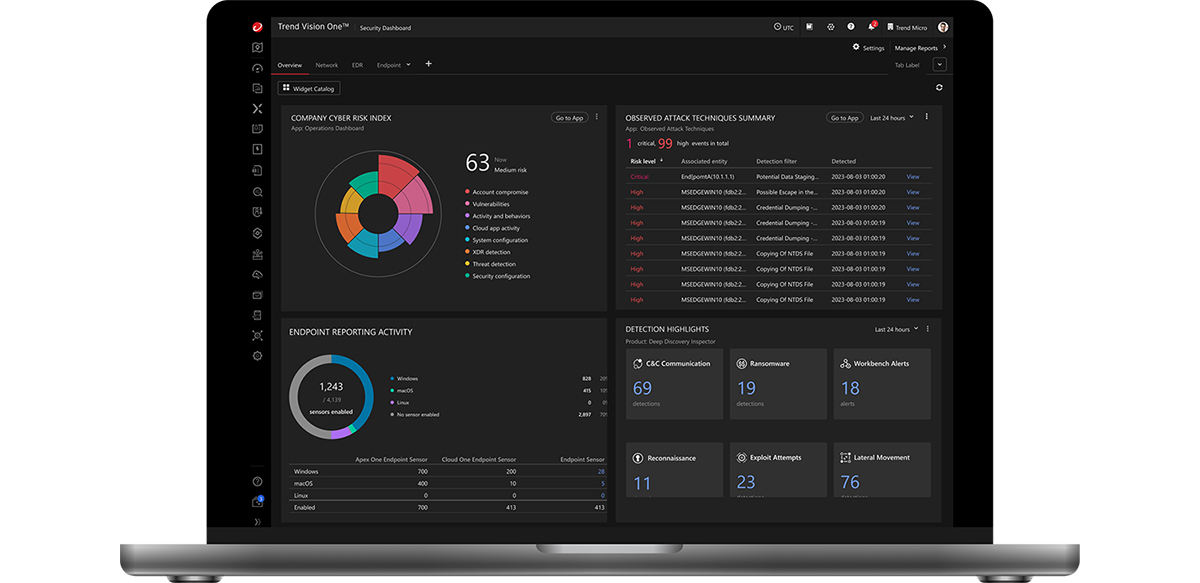1200x583 pixels.
Task: Change Observed Attack Techniques Last 24 hours range
Action: pos(892,118)
